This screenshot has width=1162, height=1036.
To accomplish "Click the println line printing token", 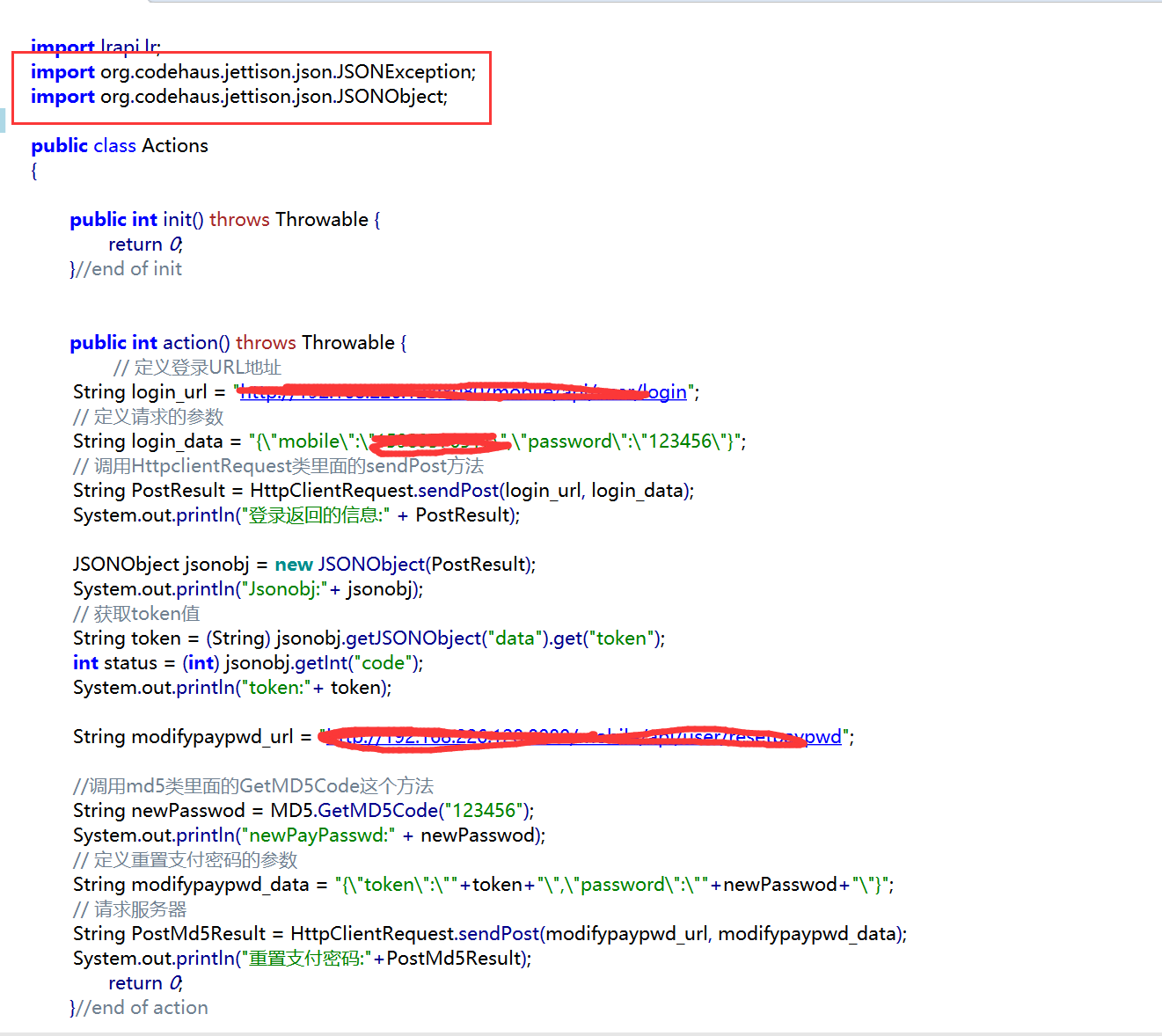I will (232, 688).
